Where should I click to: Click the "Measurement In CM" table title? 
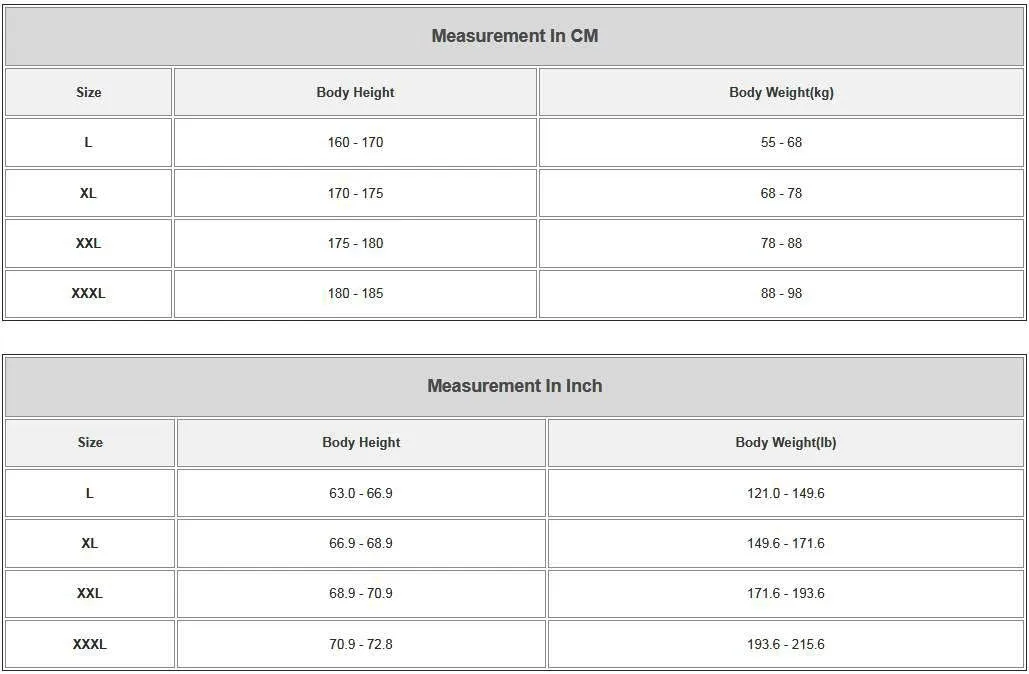[514, 36]
